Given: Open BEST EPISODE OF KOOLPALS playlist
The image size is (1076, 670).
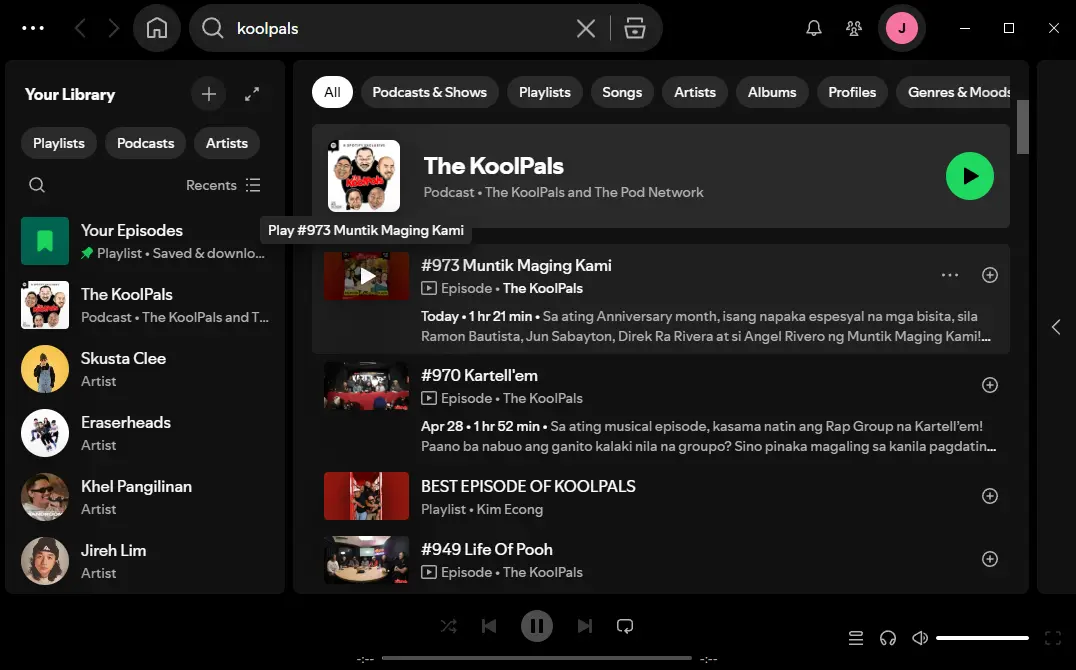Looking at the screenshot, I should [528, 486].
